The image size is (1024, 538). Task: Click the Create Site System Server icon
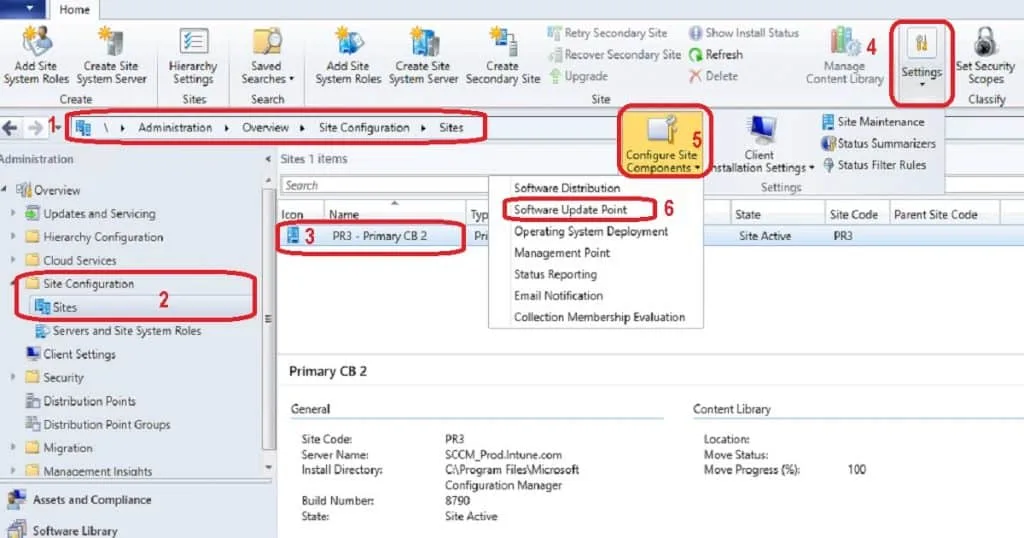point(112,42)
